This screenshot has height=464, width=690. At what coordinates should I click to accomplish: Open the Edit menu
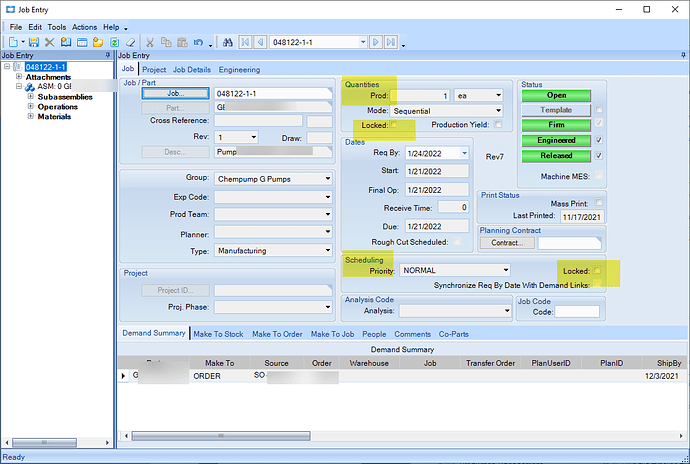point(35,27)
